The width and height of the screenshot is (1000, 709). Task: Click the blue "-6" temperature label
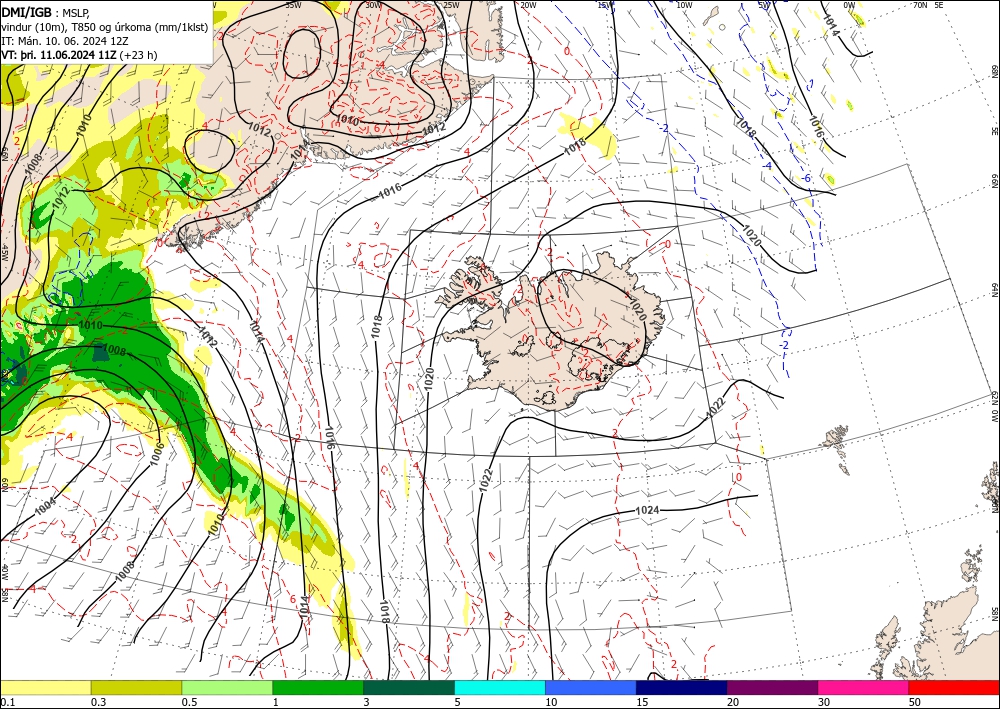(806, 179)
